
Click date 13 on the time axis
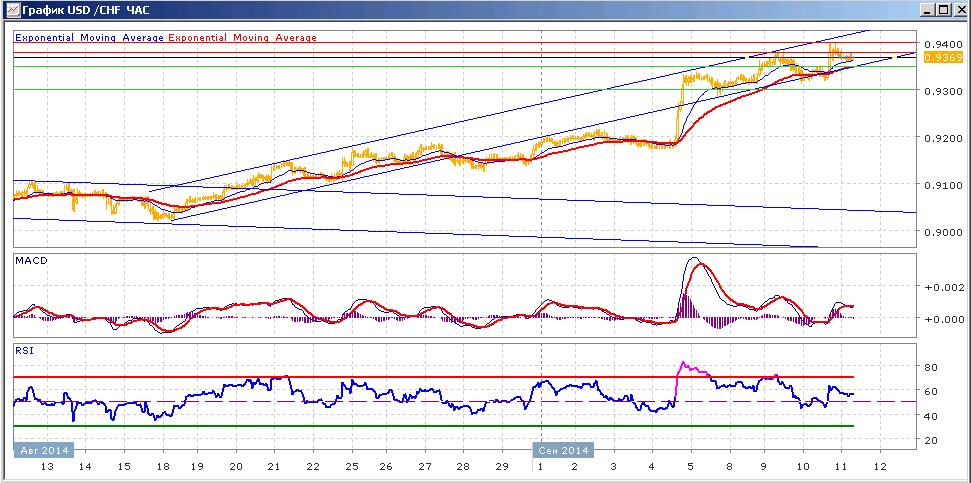47,466
